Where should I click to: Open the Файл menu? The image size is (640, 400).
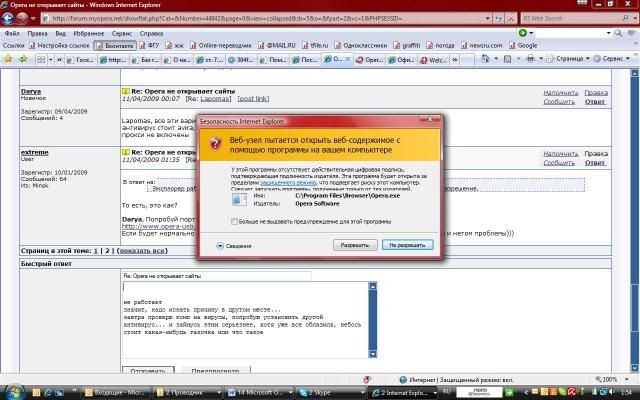pyautogui.click(x=12, y=33)
